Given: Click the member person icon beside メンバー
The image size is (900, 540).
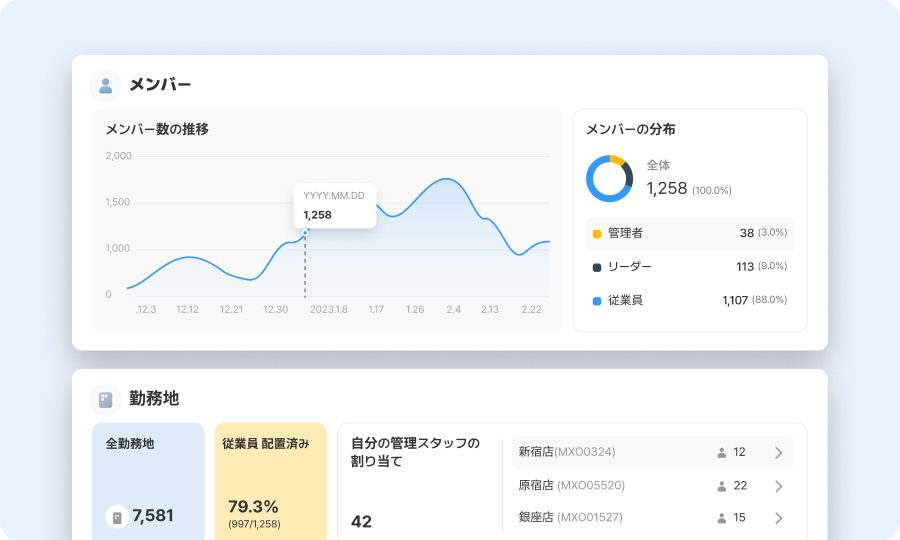Looking at the screenshot, I should click(x=106, y=86).
